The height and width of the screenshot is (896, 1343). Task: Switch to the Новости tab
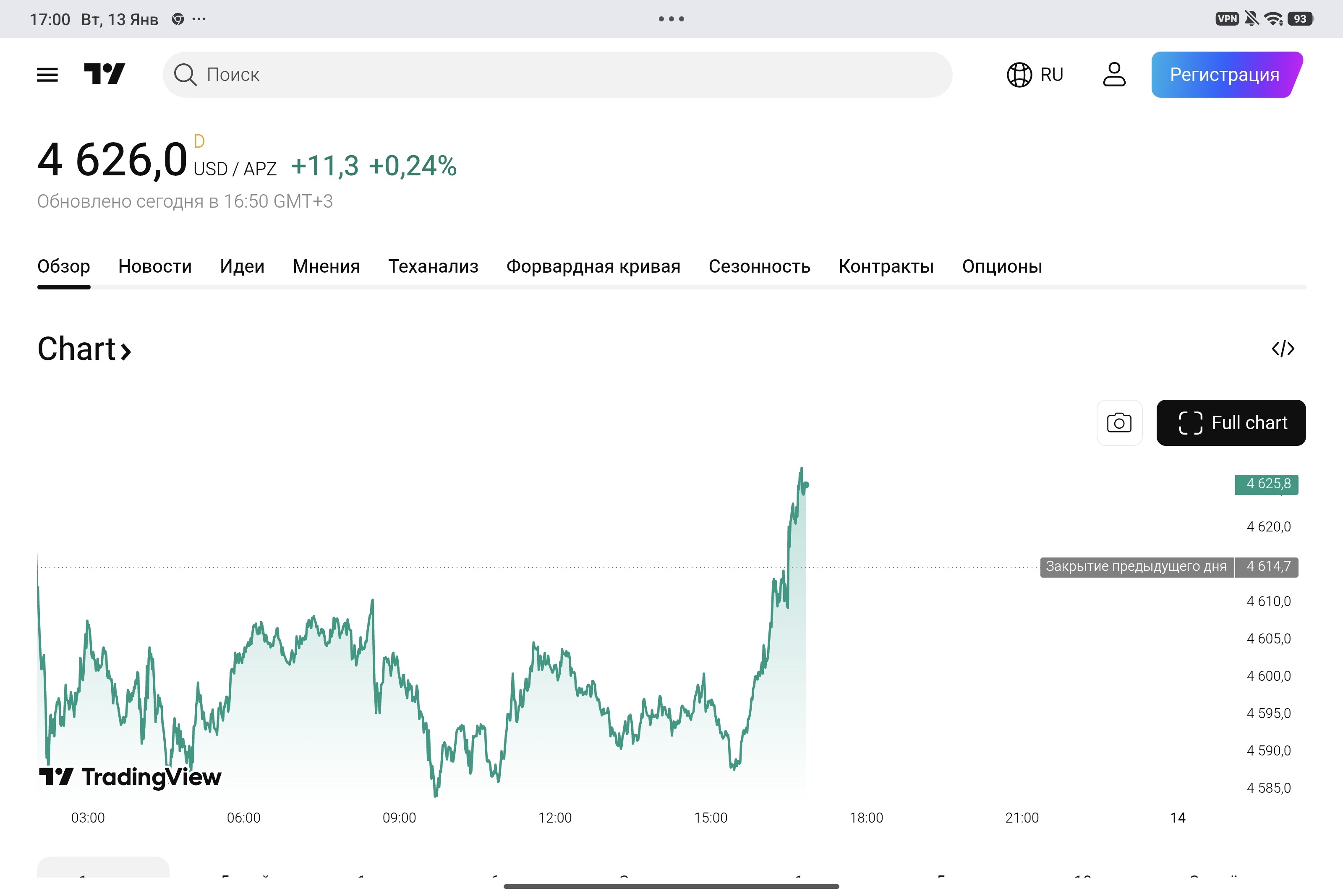click(155, 266)
